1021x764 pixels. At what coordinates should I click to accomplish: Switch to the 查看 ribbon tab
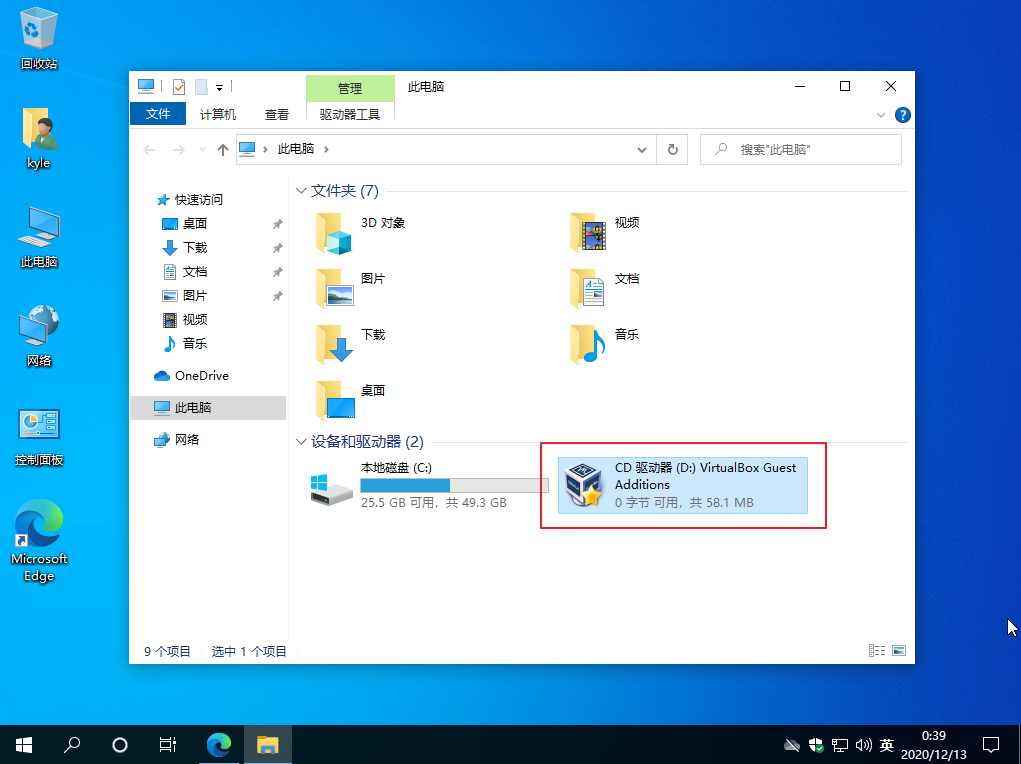pyautogui.click(x=277, y=114)
